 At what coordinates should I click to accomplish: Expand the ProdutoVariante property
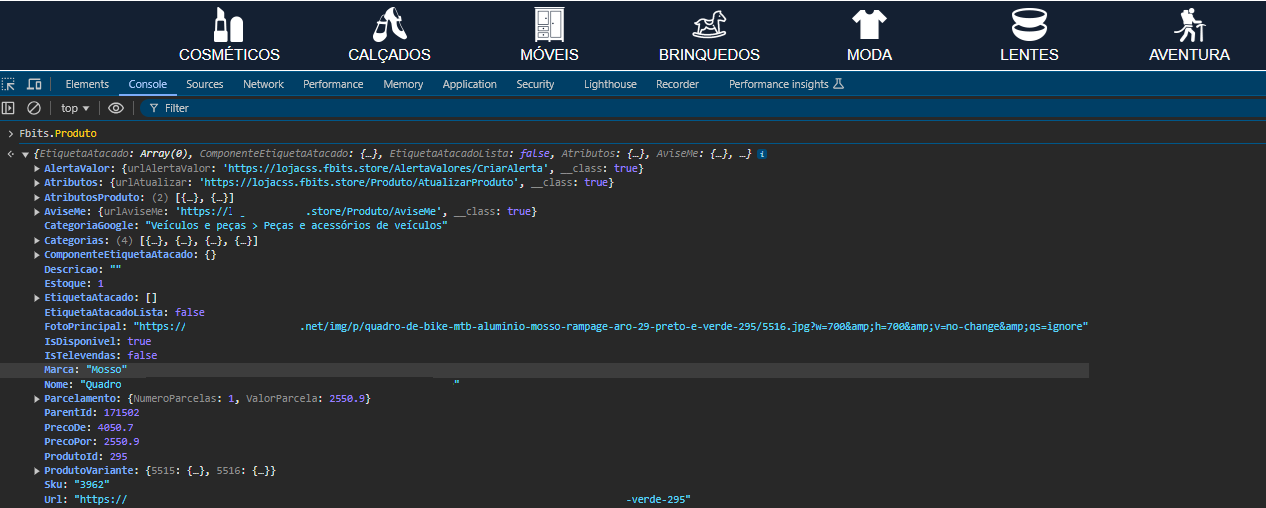(37, 471)
